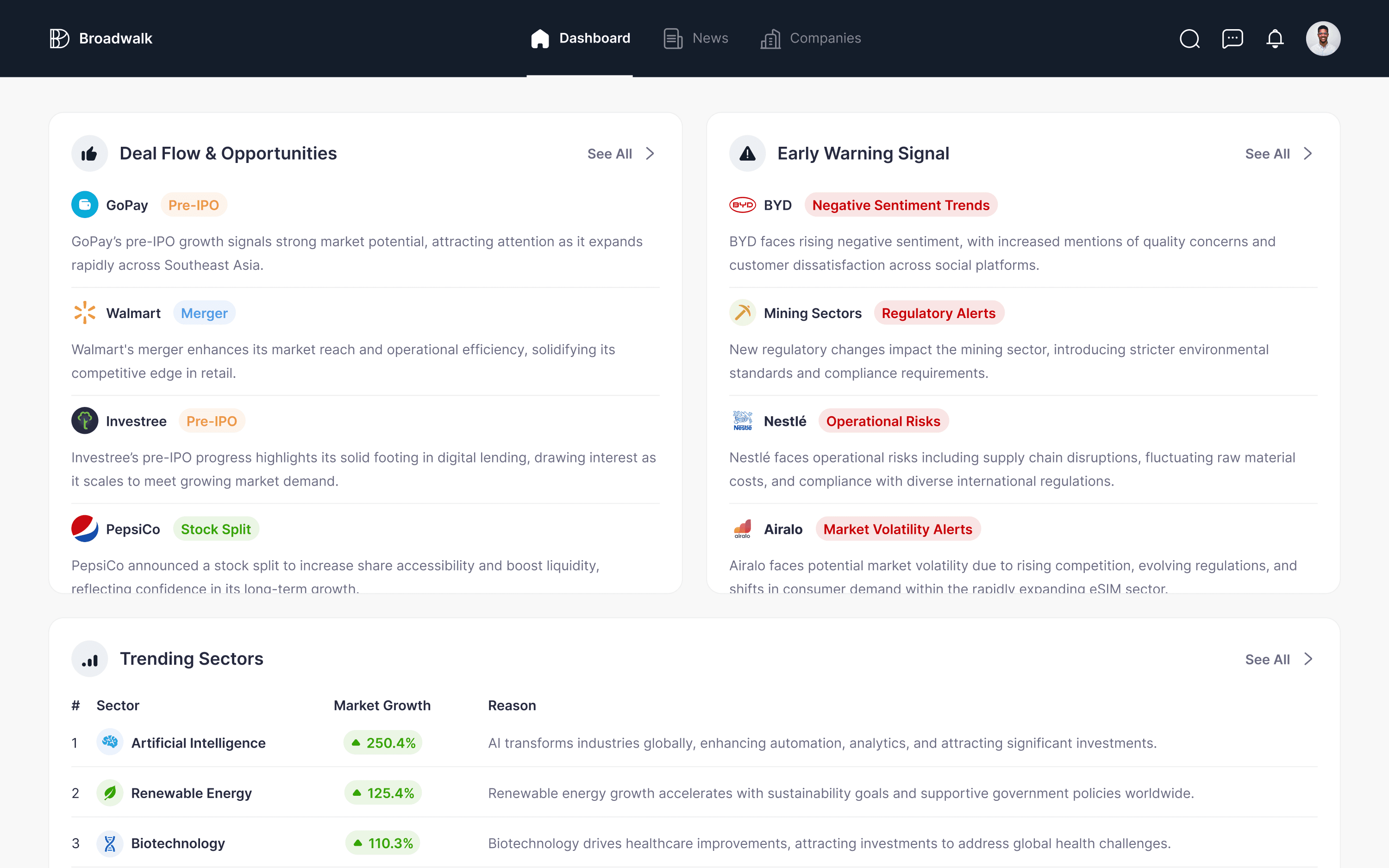Select the PepsiCo globe logo
Image resolution: width=1389 pixels, height=868 pixels.
coord(85,528)
